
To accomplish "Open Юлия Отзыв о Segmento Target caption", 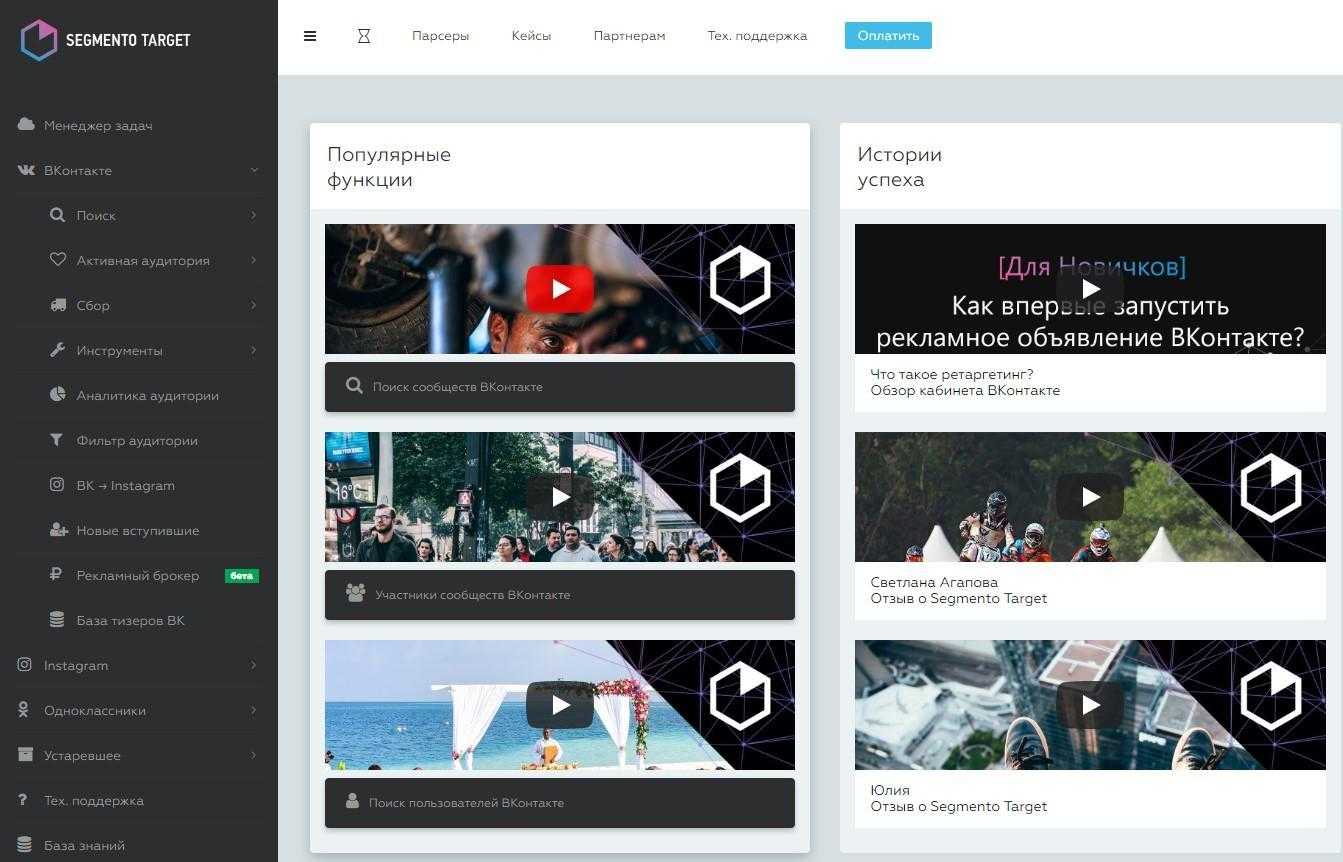I will (958, 798).
